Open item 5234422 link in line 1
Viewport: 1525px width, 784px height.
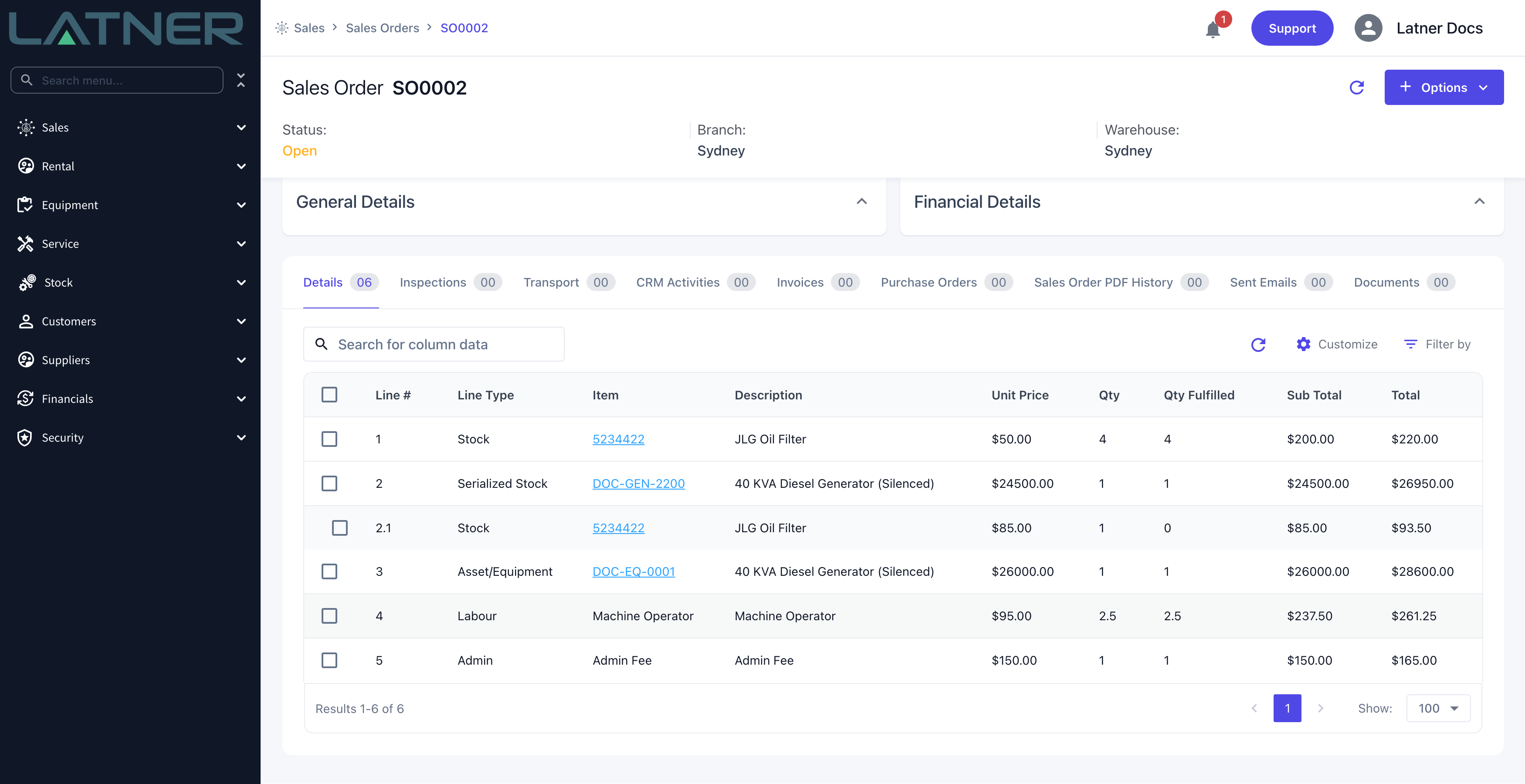[618, 439]
